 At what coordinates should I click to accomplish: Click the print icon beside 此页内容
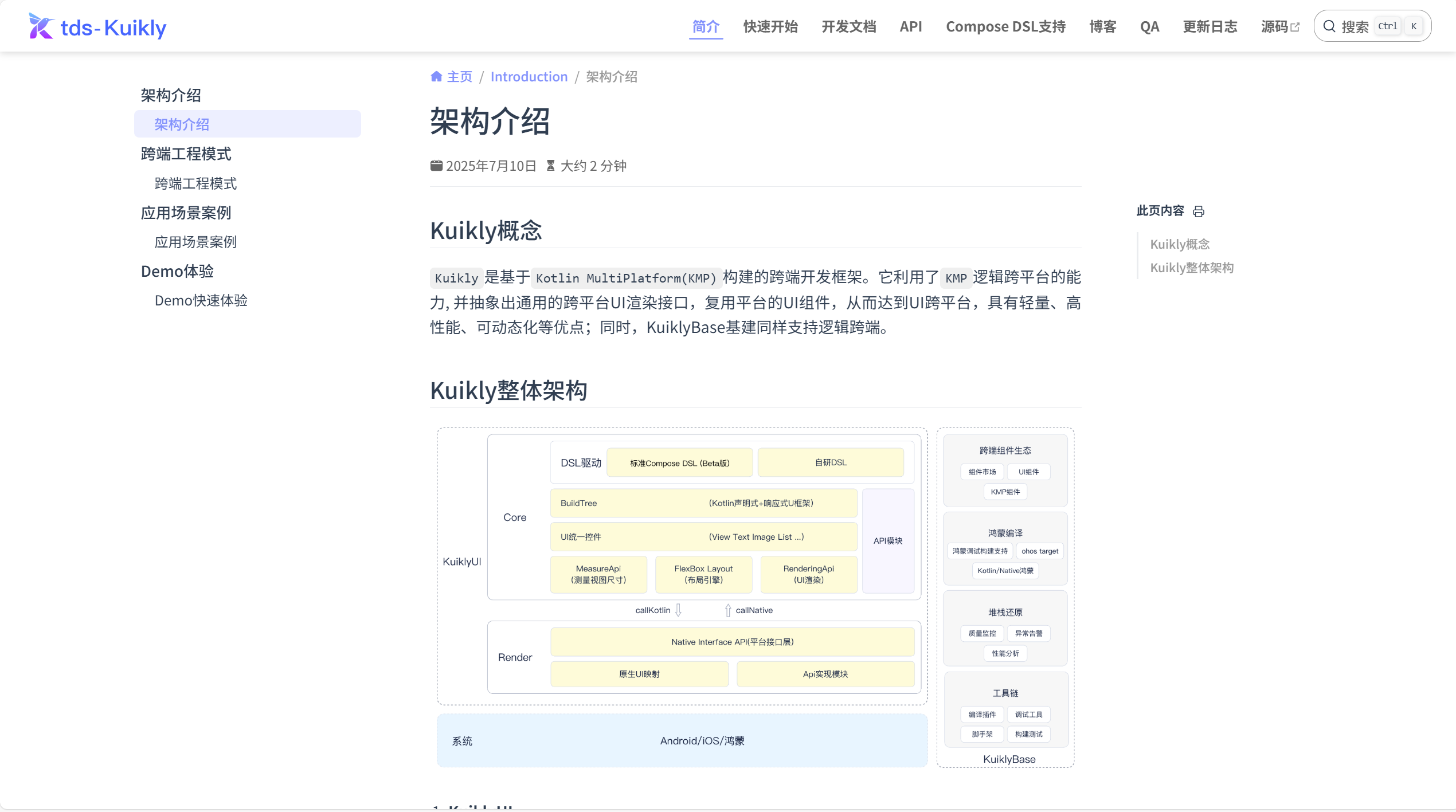click(x=1199, y=211)
